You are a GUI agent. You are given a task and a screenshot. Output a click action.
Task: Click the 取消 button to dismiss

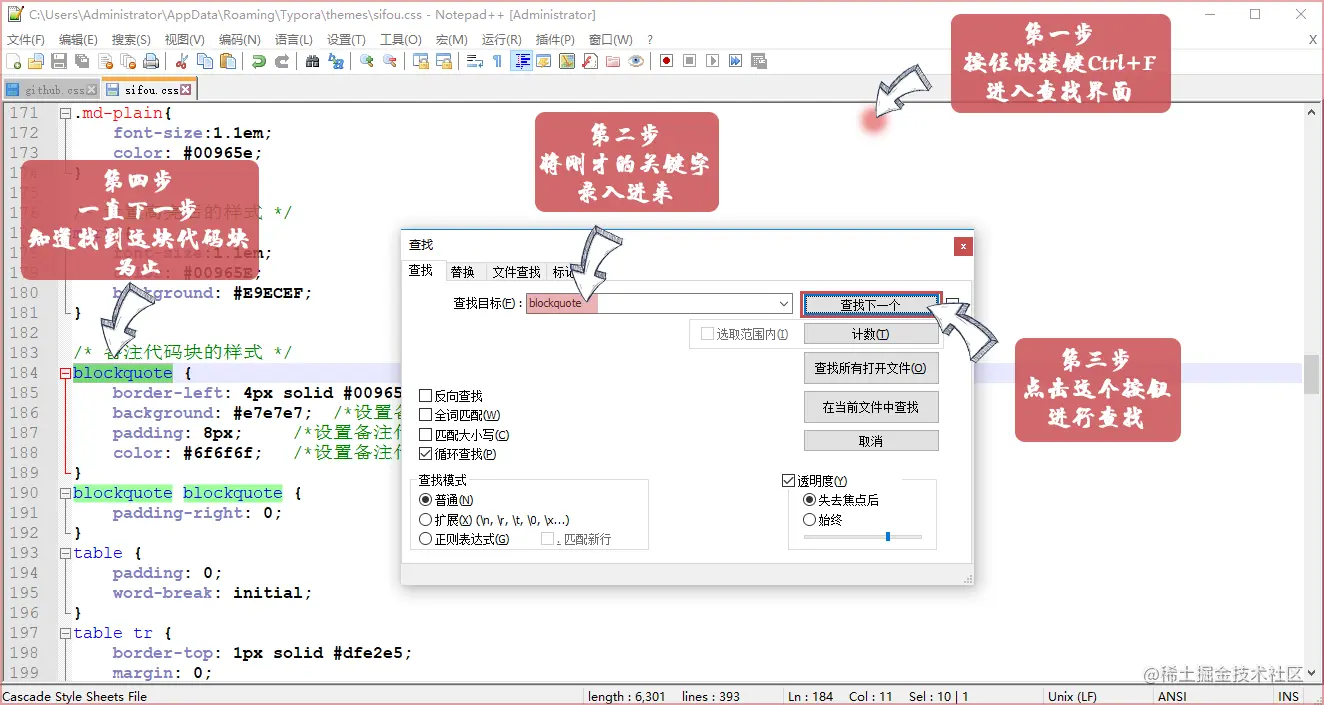tap(870, 440)
